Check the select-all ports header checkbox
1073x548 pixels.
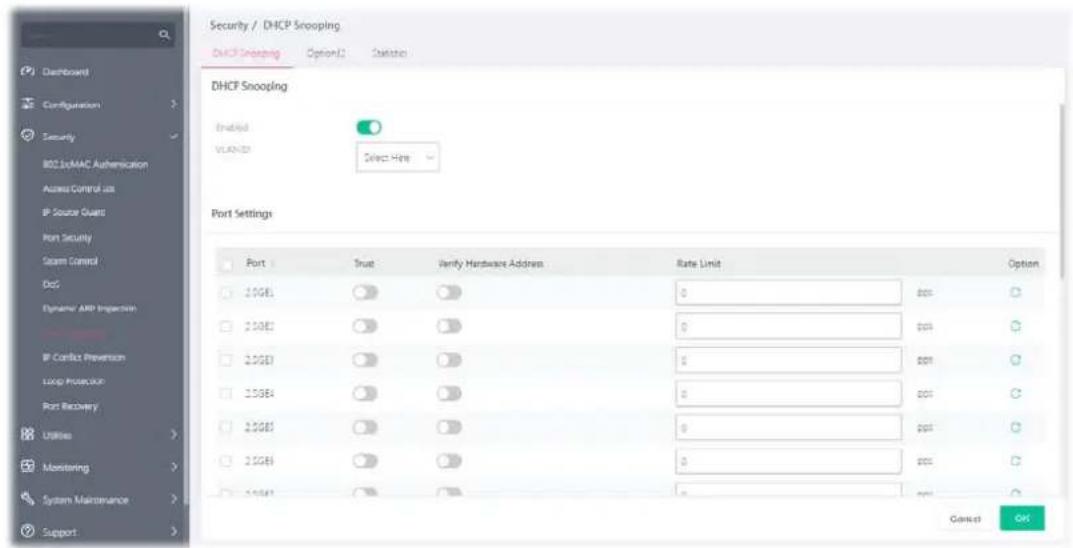pos(226,264)
